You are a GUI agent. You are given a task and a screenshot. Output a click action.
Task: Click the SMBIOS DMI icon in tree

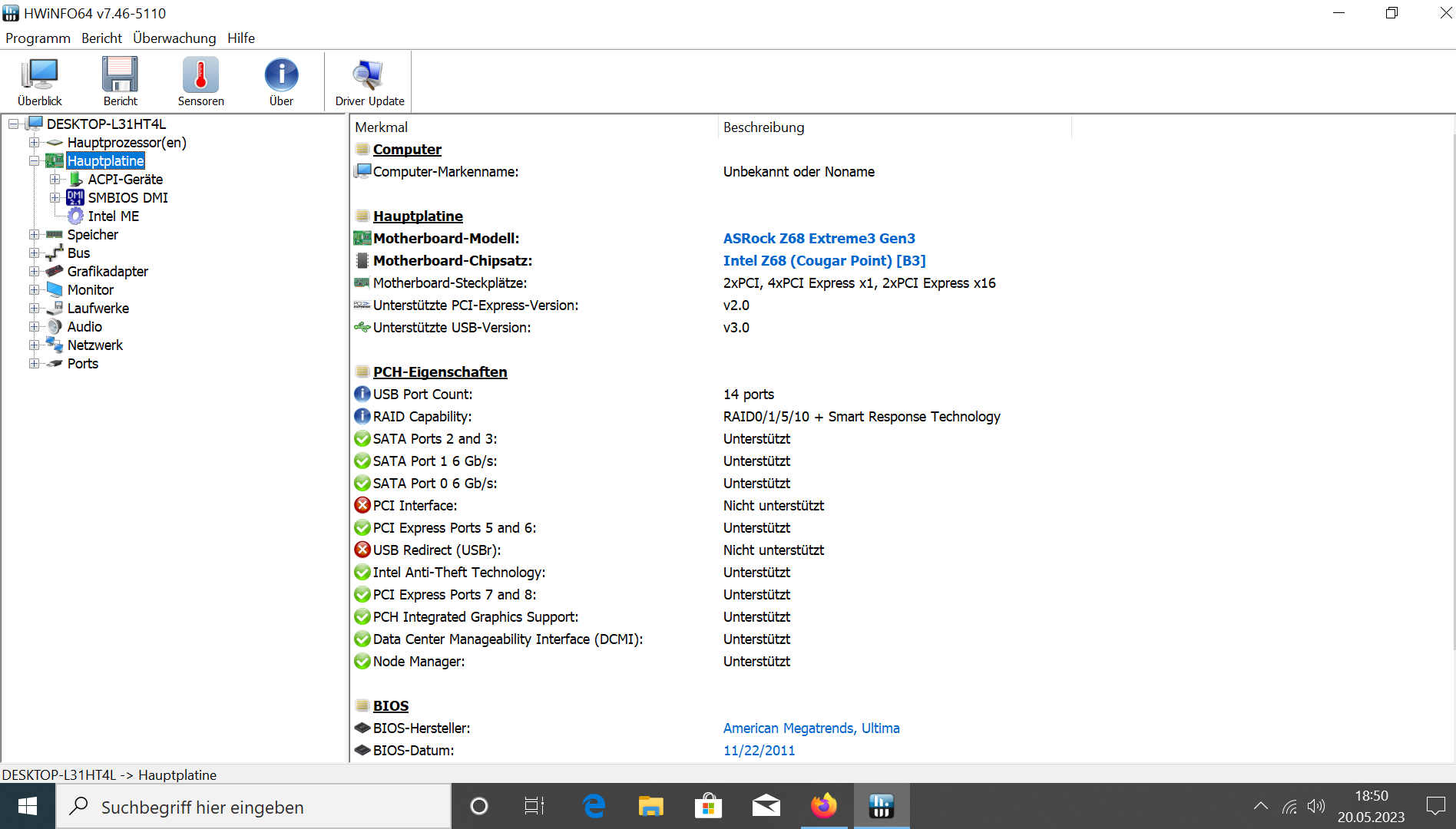(75, 198)
